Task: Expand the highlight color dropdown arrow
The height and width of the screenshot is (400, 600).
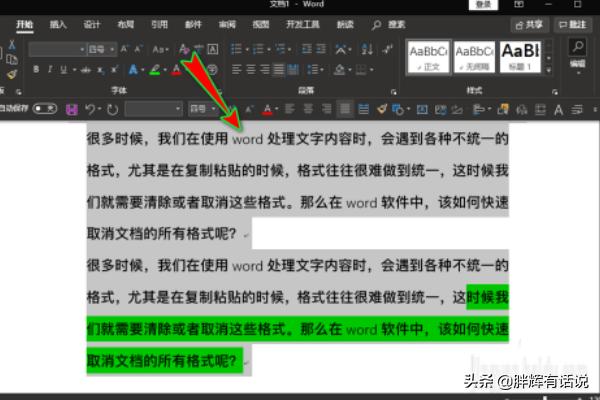Action: 165,70
